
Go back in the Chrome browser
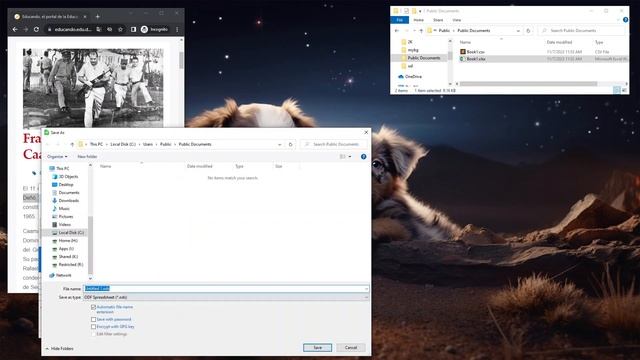[15, 29]
